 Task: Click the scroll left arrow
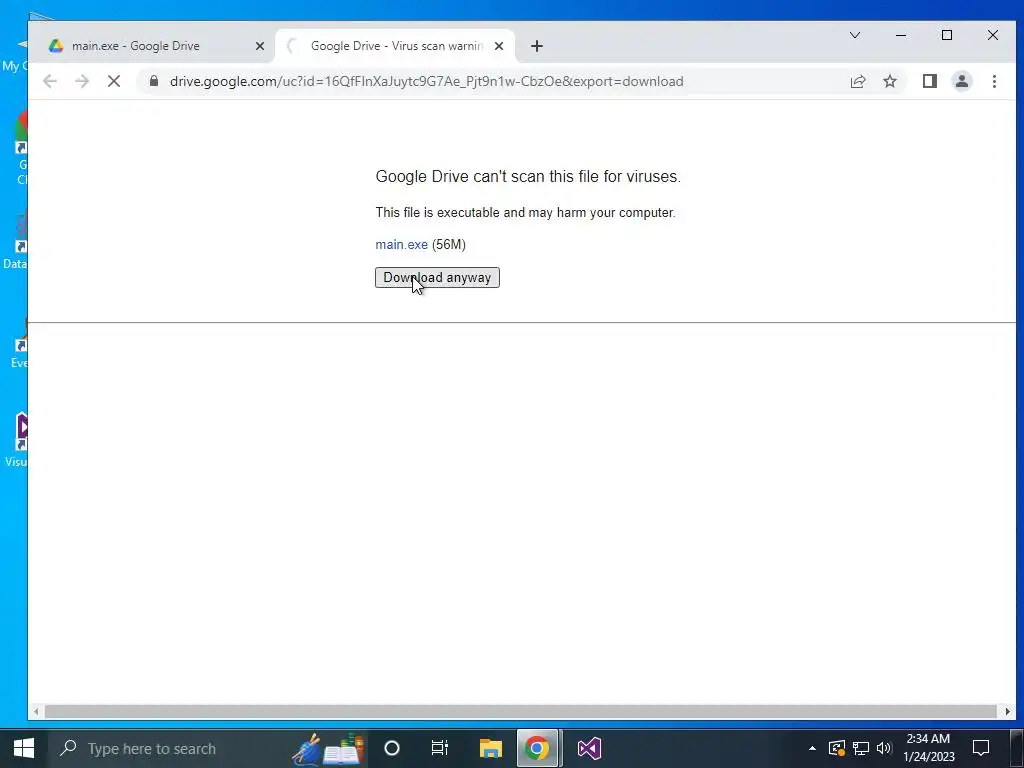point(36,711)
